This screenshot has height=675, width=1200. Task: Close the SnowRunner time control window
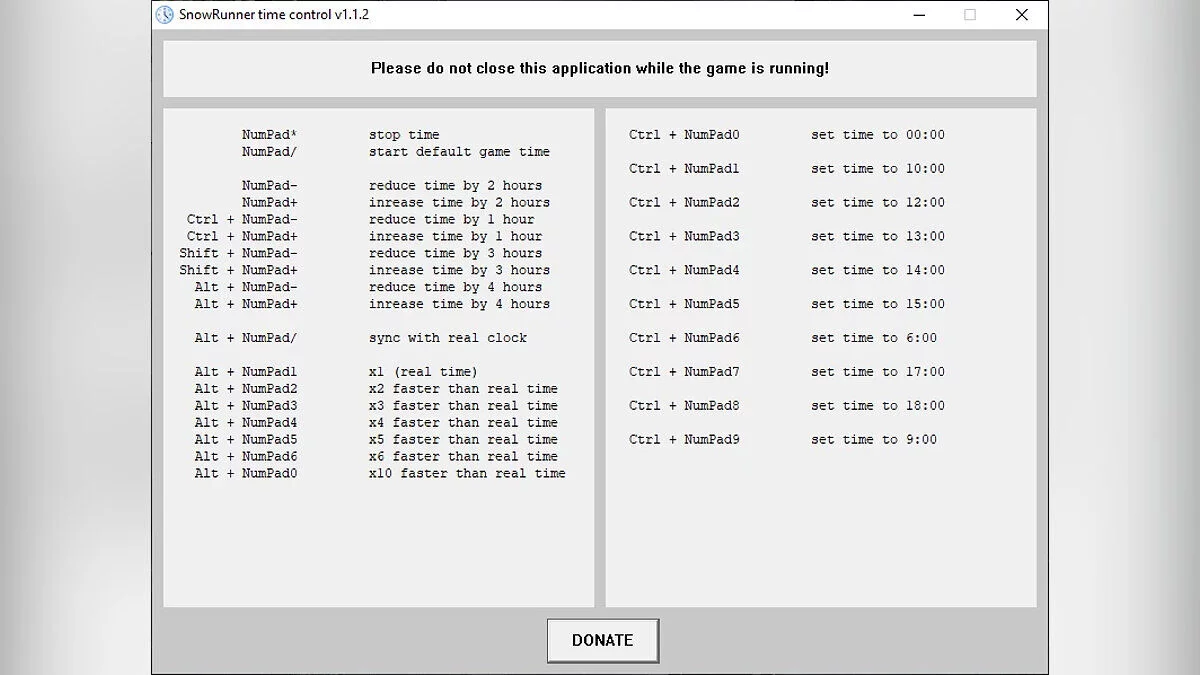[x=1021, y=15]
